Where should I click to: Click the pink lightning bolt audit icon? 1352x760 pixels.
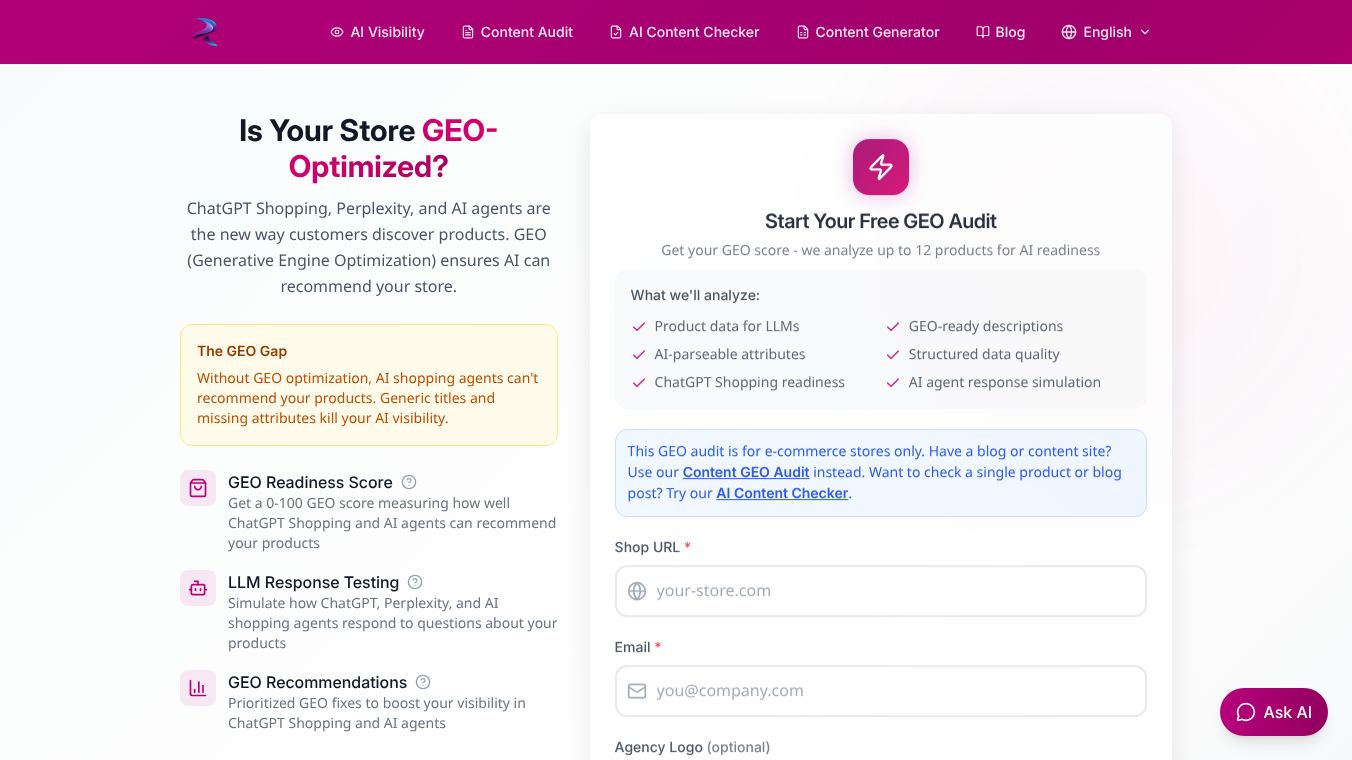[x=880, y=167]
